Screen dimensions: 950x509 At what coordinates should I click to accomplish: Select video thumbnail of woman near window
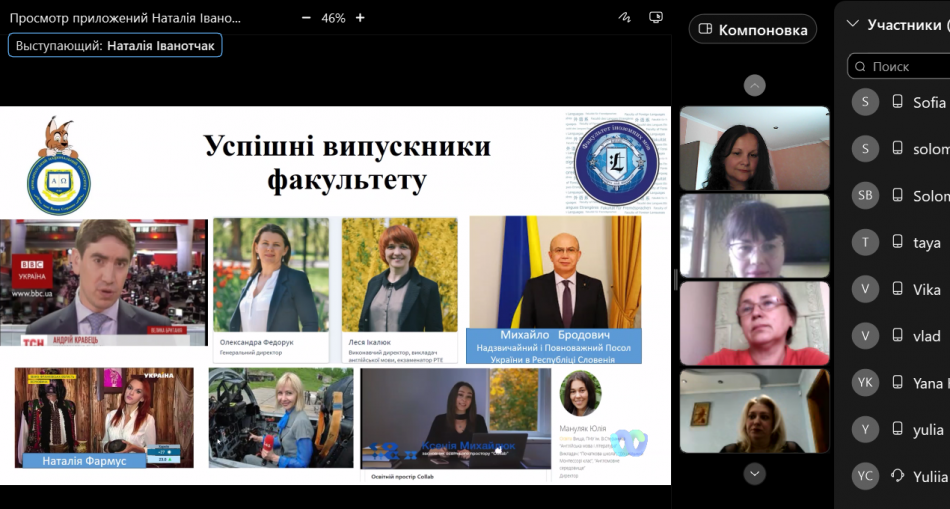coord(754,236)
